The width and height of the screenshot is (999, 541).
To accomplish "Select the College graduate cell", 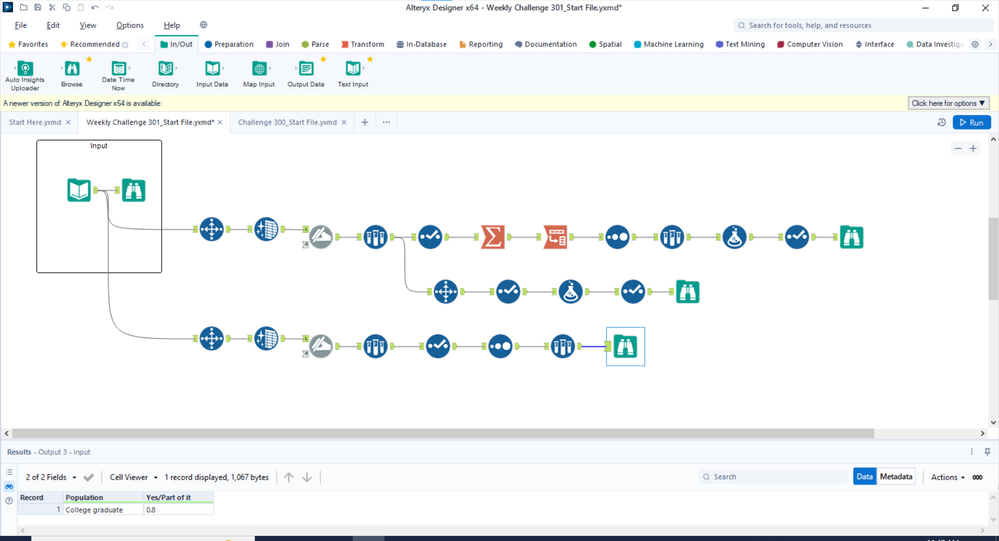I will point(103,510).
